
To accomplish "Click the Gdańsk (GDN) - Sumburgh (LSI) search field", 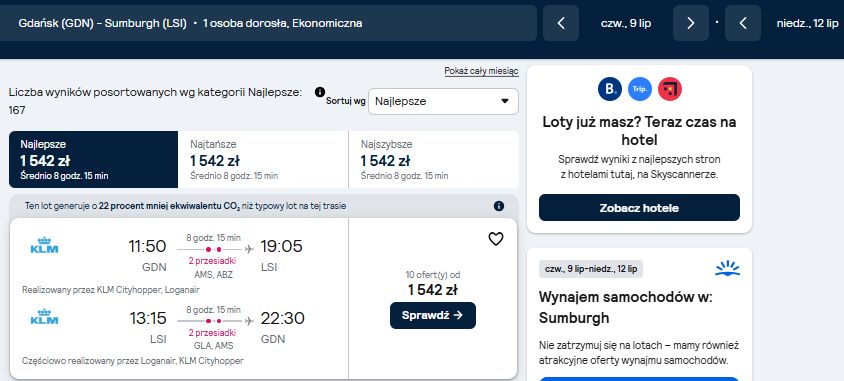I will tap(269, 23).
